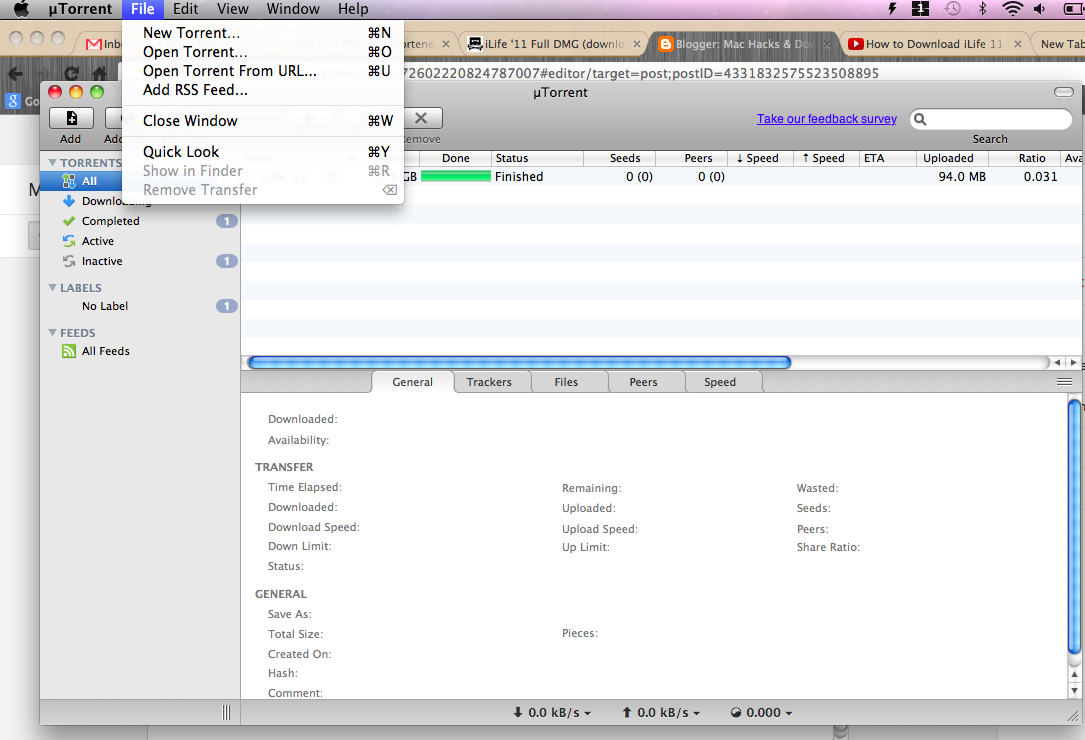Image resolution: width=1085 pixels, height=740 pixels.
Task: Click the volume menu bar icon
Action: pos(1039,9)
